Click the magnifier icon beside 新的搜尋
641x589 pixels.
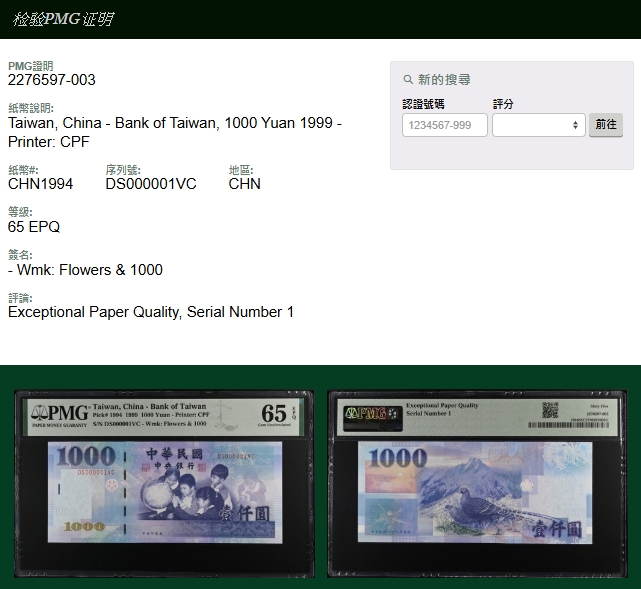[x=408, y=80]
